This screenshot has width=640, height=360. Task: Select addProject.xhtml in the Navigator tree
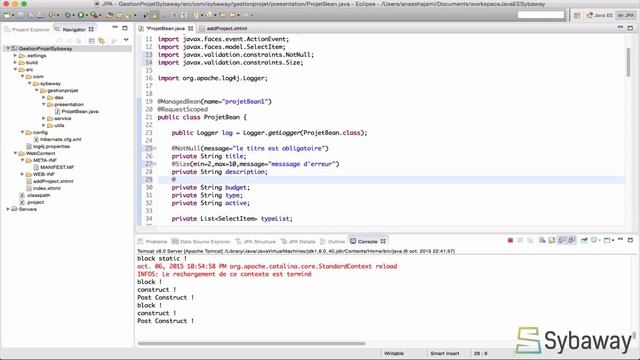(49, 181)
